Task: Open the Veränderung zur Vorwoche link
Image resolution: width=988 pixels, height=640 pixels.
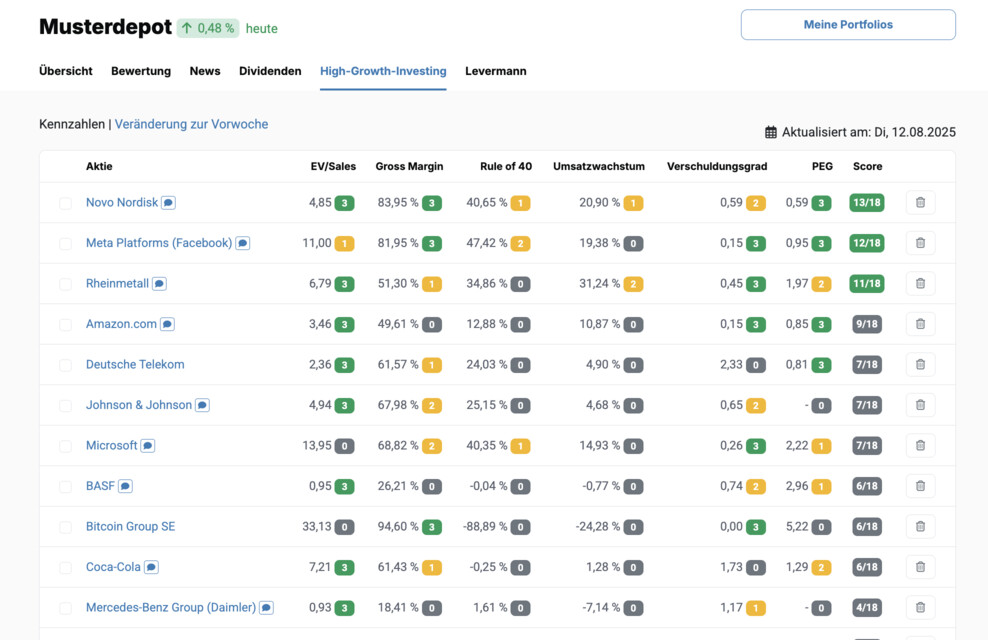Action: click(x=191, y=124)
